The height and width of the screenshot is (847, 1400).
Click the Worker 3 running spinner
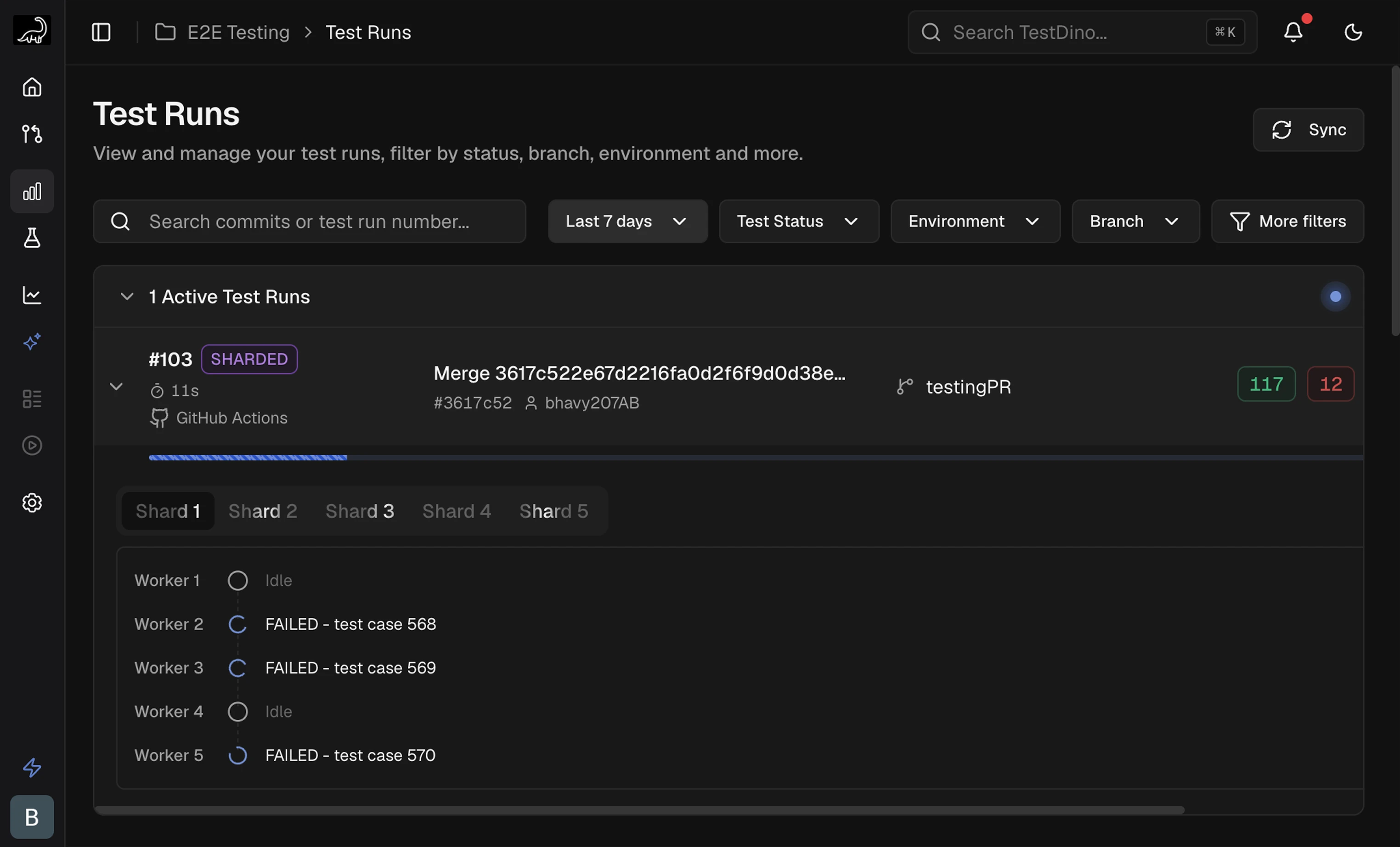pyautogui.click(x=237, y=668)
